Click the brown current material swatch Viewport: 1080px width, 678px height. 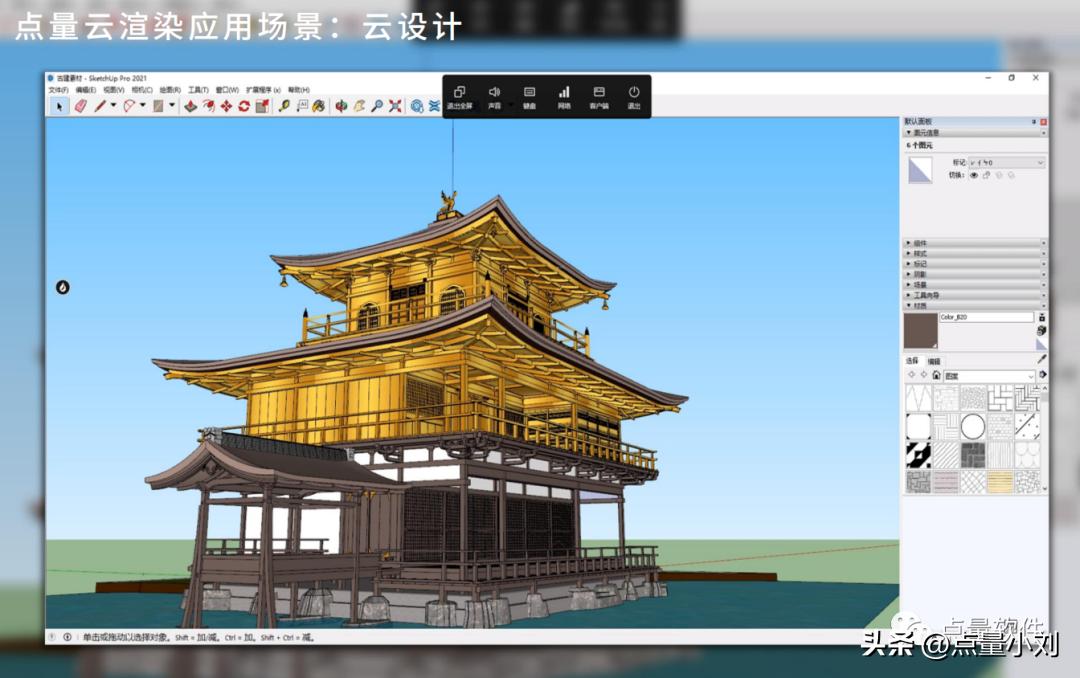(921, 331)
